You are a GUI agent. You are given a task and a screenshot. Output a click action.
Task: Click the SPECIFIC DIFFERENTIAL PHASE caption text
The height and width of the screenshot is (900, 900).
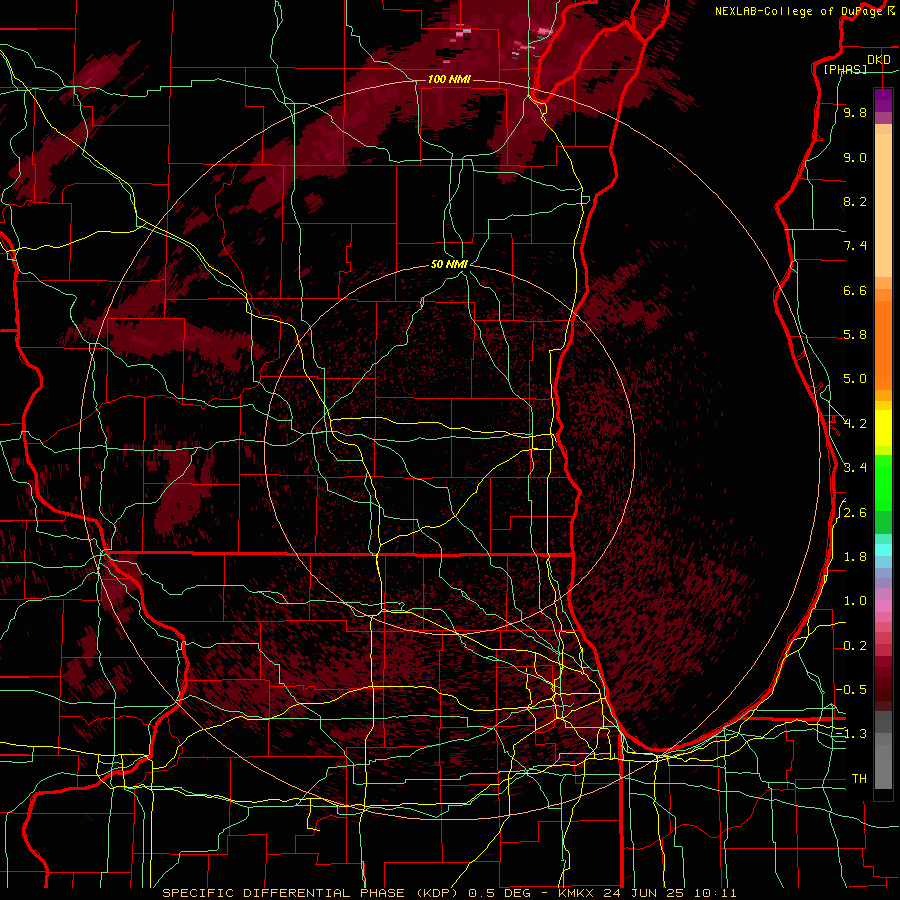[284, 893]
